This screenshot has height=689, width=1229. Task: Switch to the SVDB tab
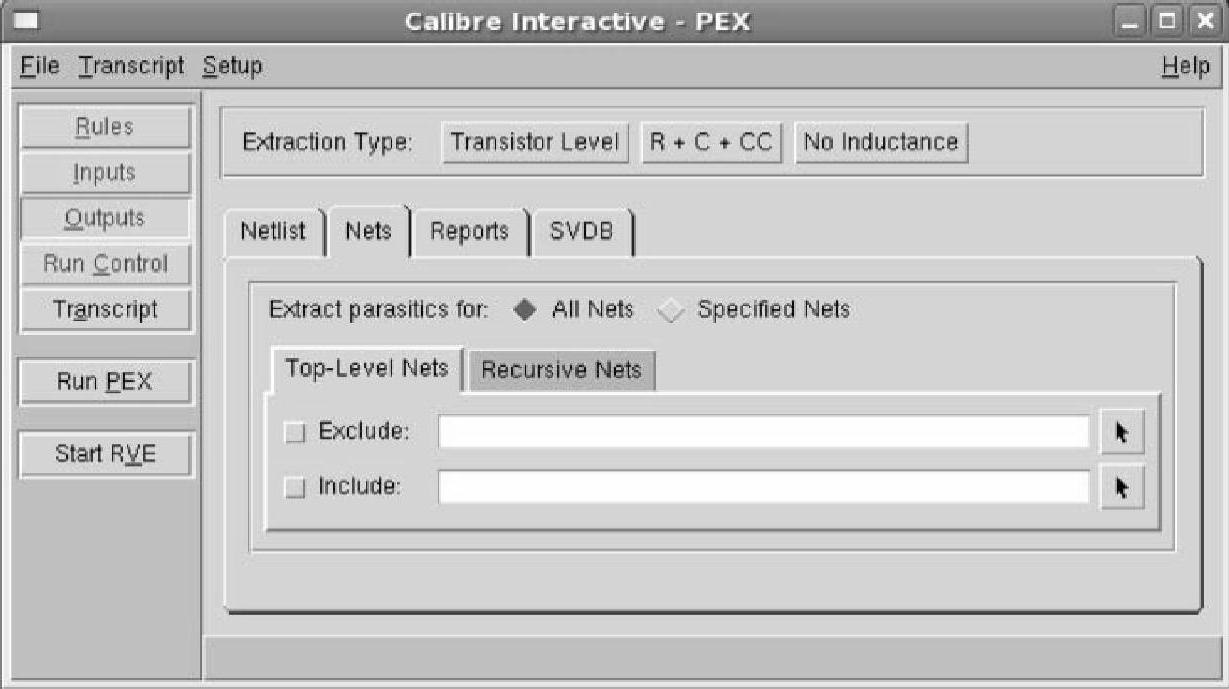(x=583, y=231)
